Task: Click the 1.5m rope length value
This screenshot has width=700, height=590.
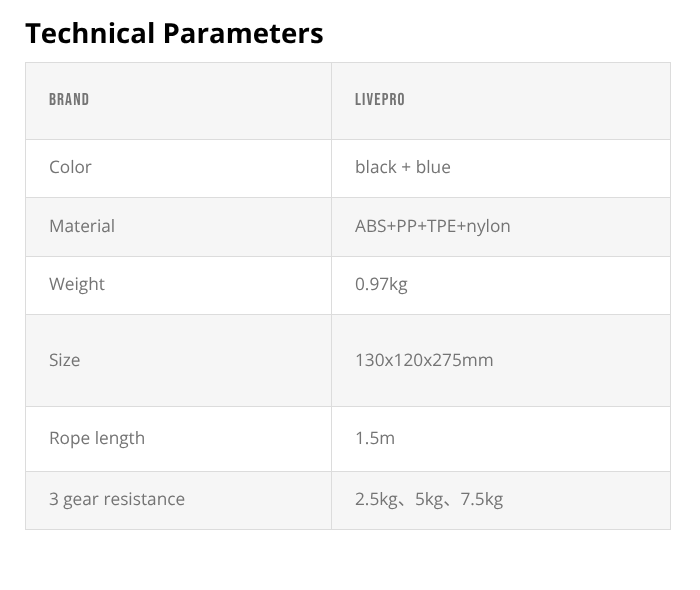Action: coord(375,438)
